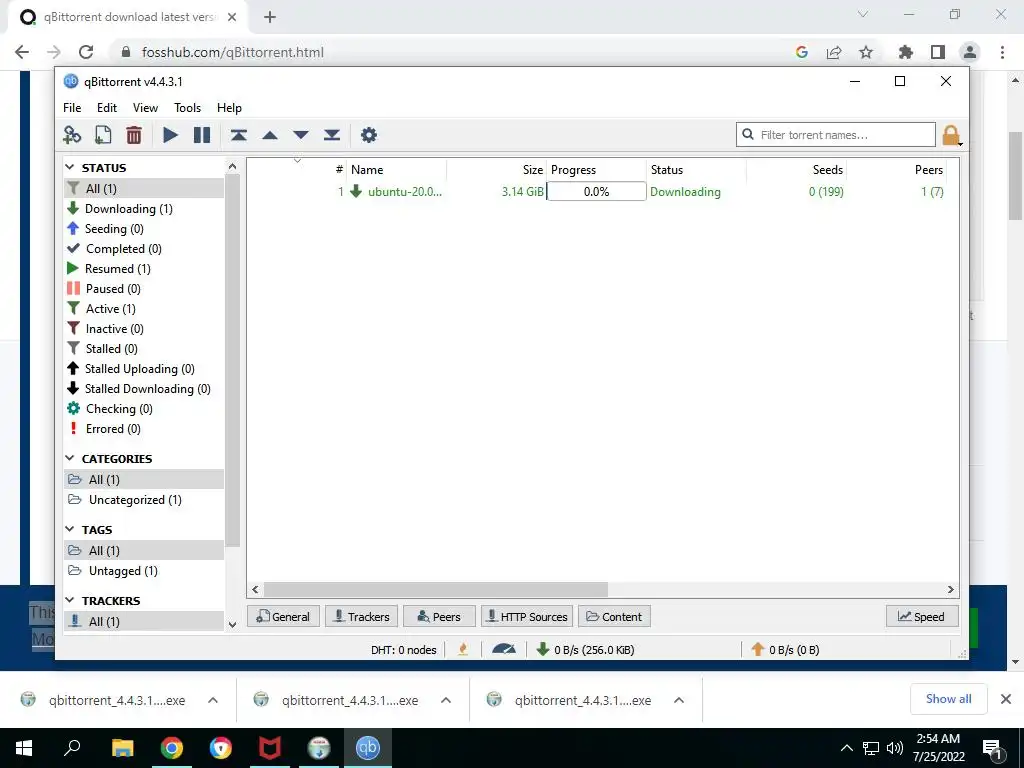1024x768 pixels.
Task: Click download arrow icon beside ubuntu torrent
Action: tap(356, 191)
